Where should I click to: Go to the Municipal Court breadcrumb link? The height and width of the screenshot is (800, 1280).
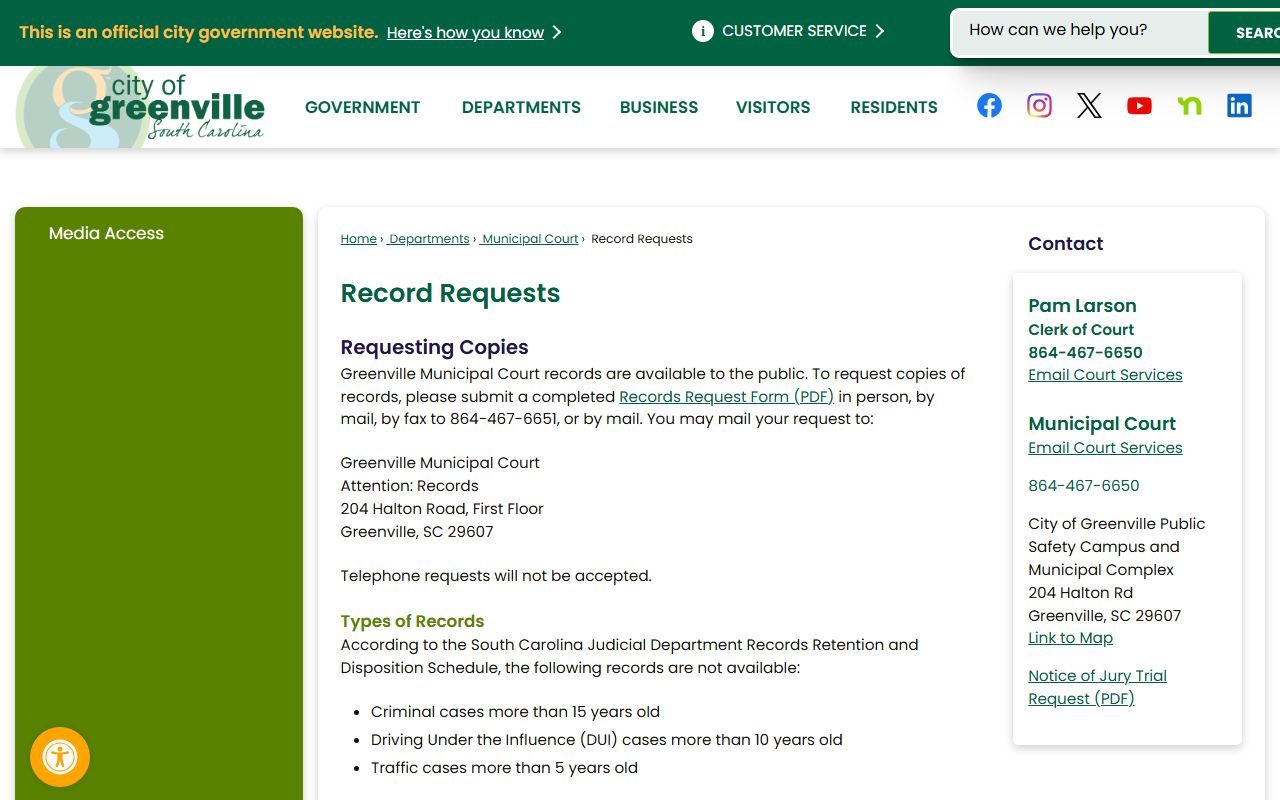(x=530, y=239)
